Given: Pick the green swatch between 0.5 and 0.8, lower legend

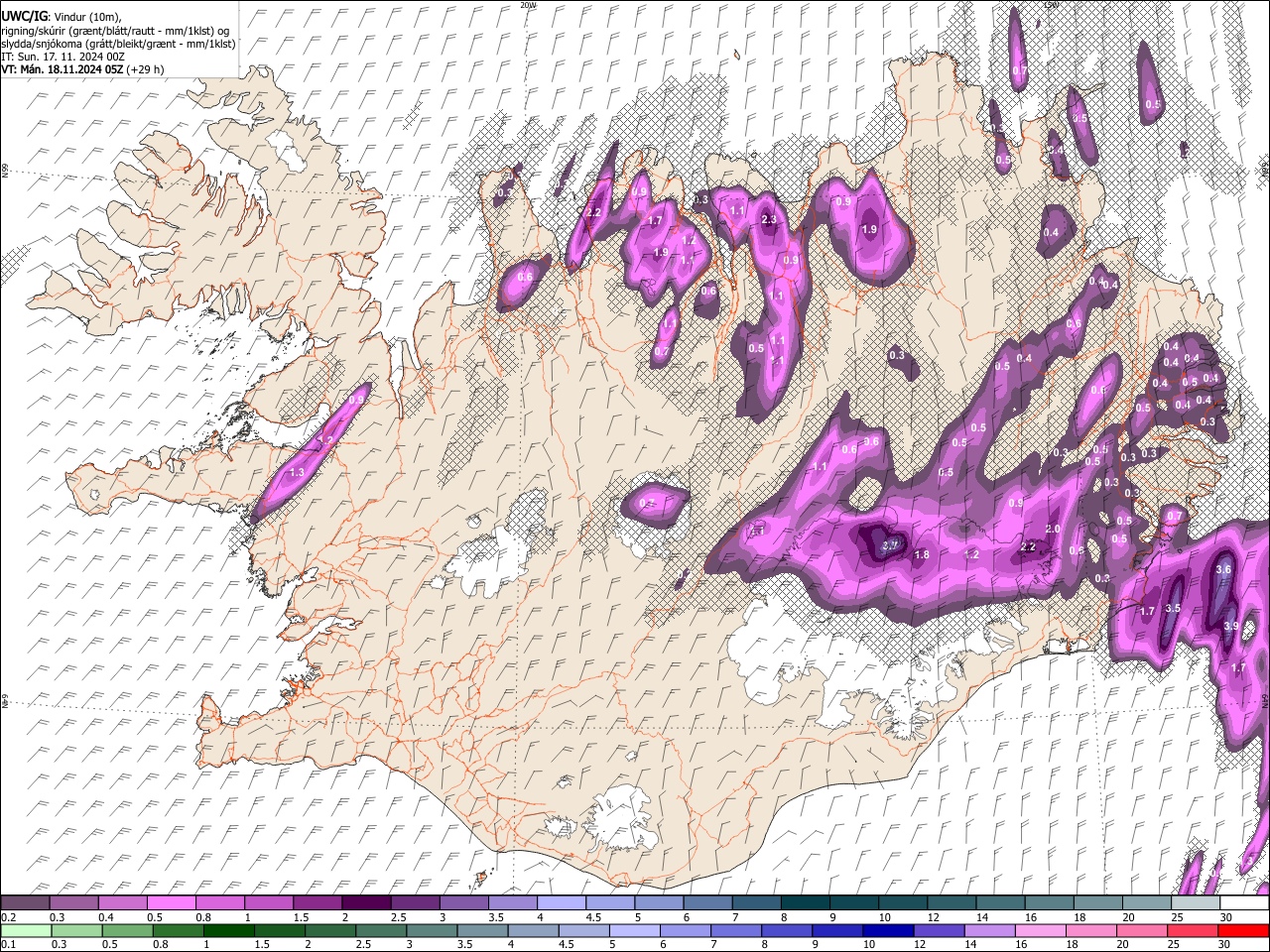Looking at the screenshot, I should tap(128, 930).
